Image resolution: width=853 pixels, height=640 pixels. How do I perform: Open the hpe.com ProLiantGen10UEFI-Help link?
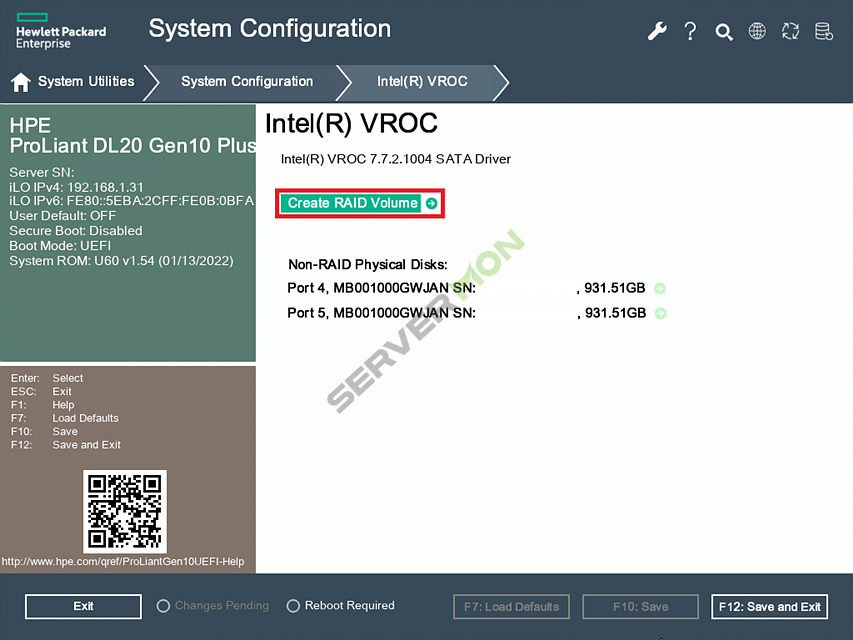coord(123,562)
